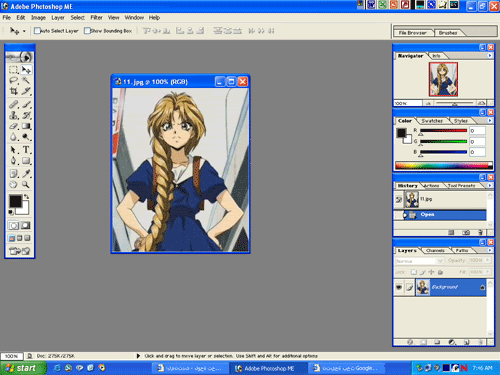
Task: Enable the Auto Select Layer checkbox
Action: 37,31
